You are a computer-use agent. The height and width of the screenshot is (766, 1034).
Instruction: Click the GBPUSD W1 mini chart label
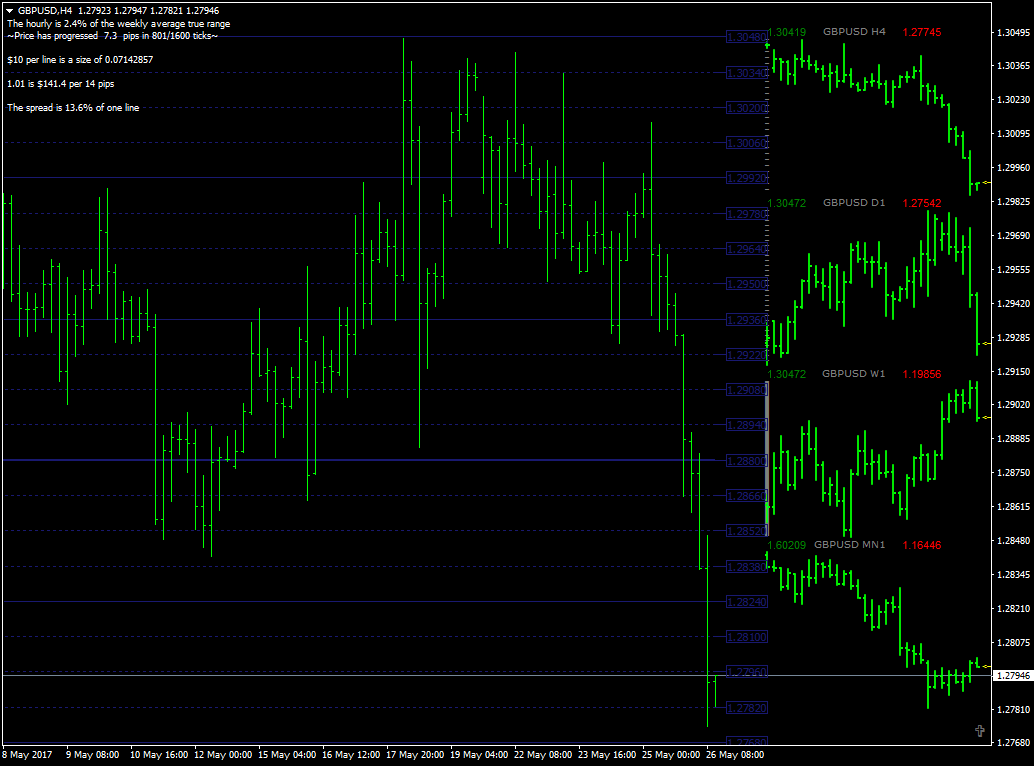(854, 374)
